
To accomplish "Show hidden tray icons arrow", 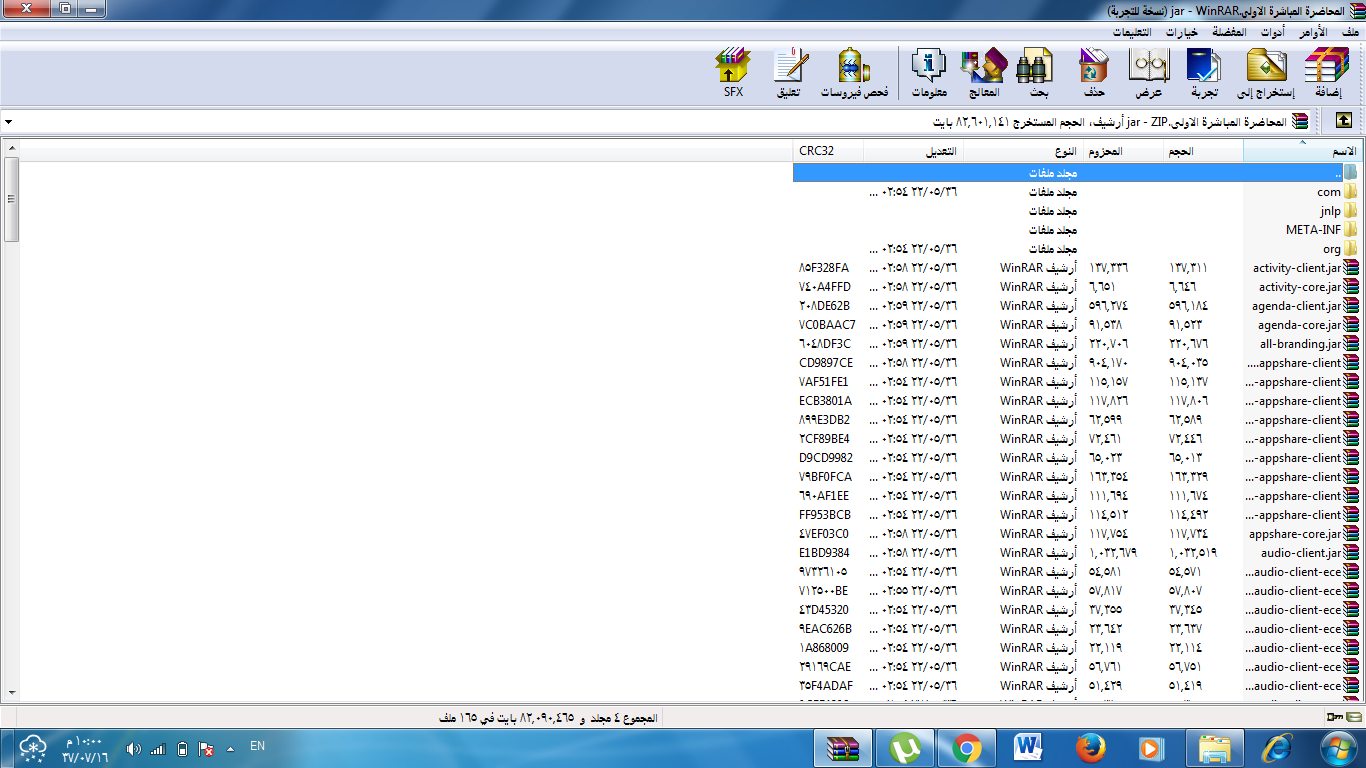I will tap(231, 748).
